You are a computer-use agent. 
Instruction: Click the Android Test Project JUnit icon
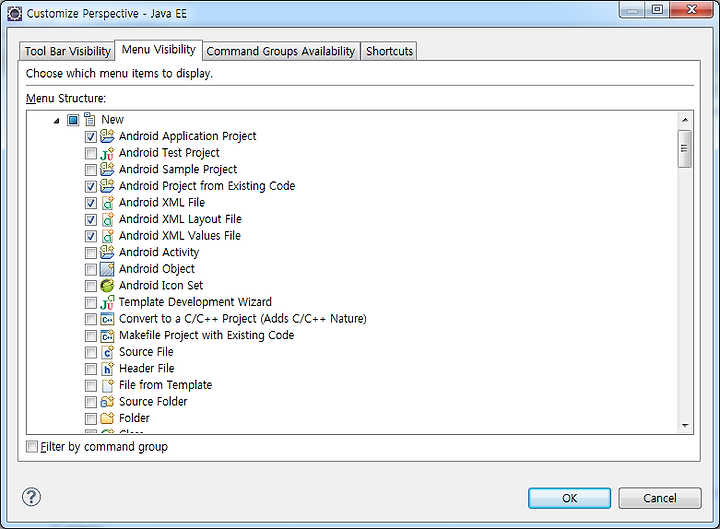[x=107, y=153]
